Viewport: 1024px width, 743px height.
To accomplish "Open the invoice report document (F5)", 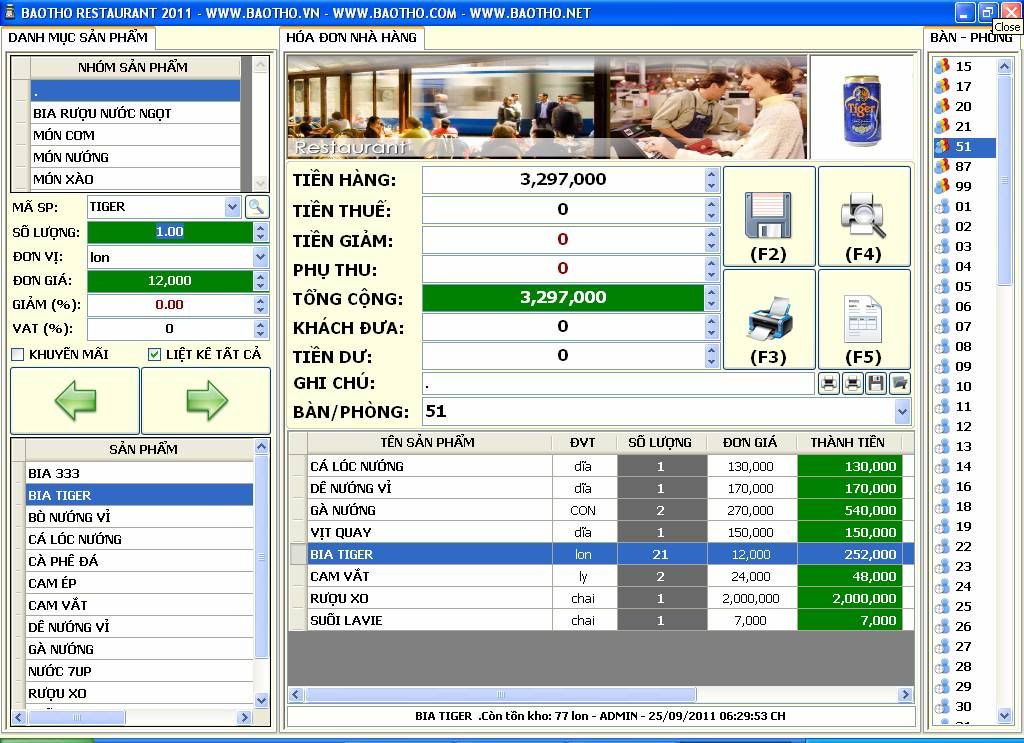I will coord(863,319).
